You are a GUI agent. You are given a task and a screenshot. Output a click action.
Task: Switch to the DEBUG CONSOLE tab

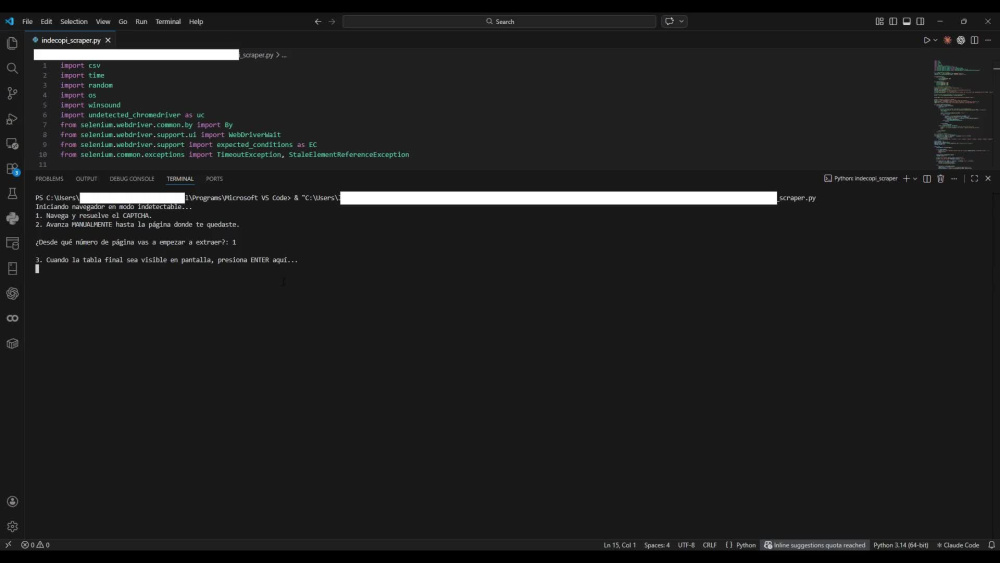[131, 179]
